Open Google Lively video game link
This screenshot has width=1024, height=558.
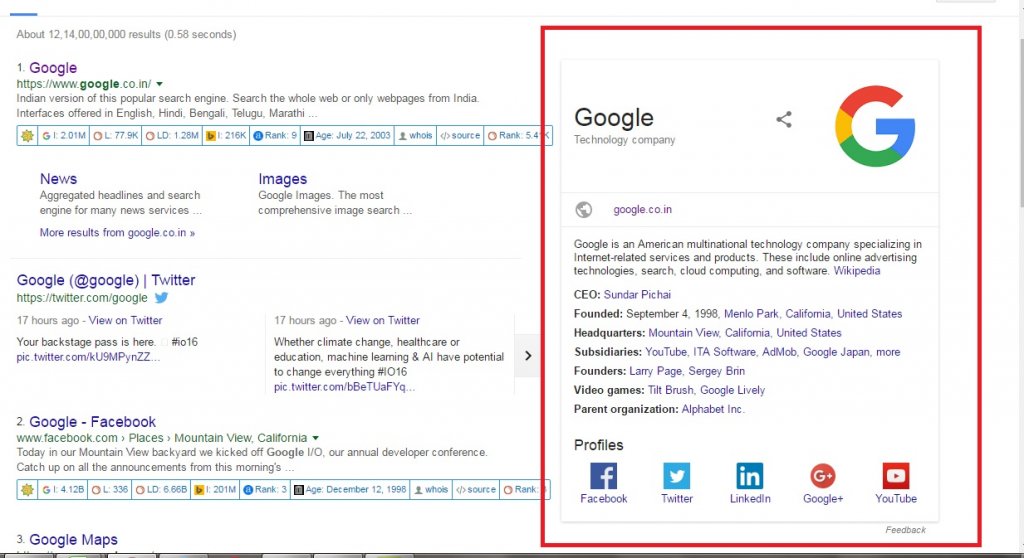pyautogui.click(x=732, y=390)
